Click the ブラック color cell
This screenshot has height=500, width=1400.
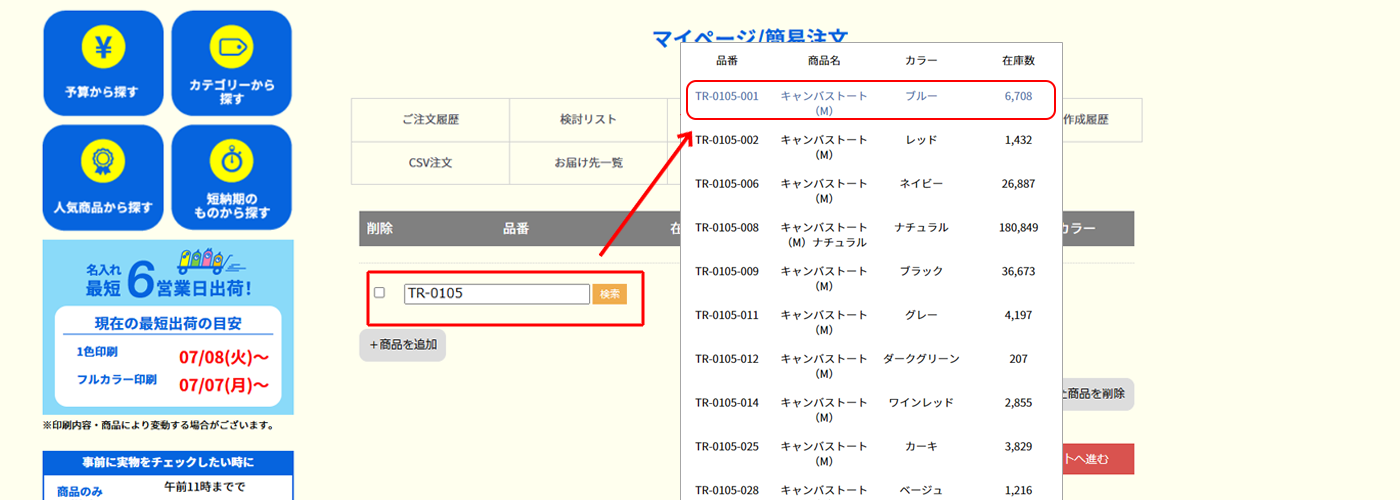pyautogui.click(x=921, y=271)
